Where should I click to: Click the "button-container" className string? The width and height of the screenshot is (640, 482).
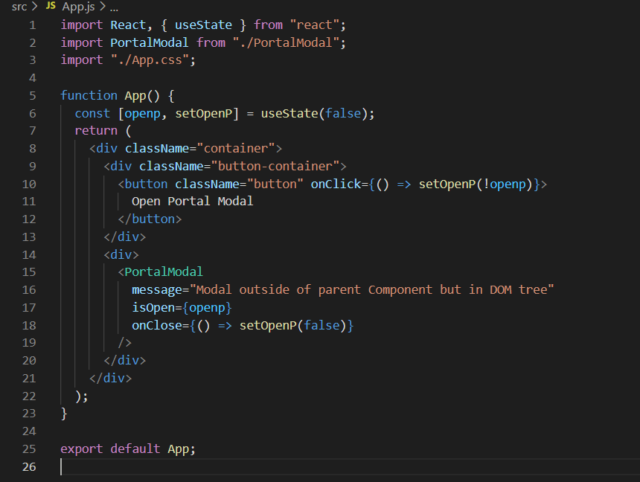click(275, 166)
